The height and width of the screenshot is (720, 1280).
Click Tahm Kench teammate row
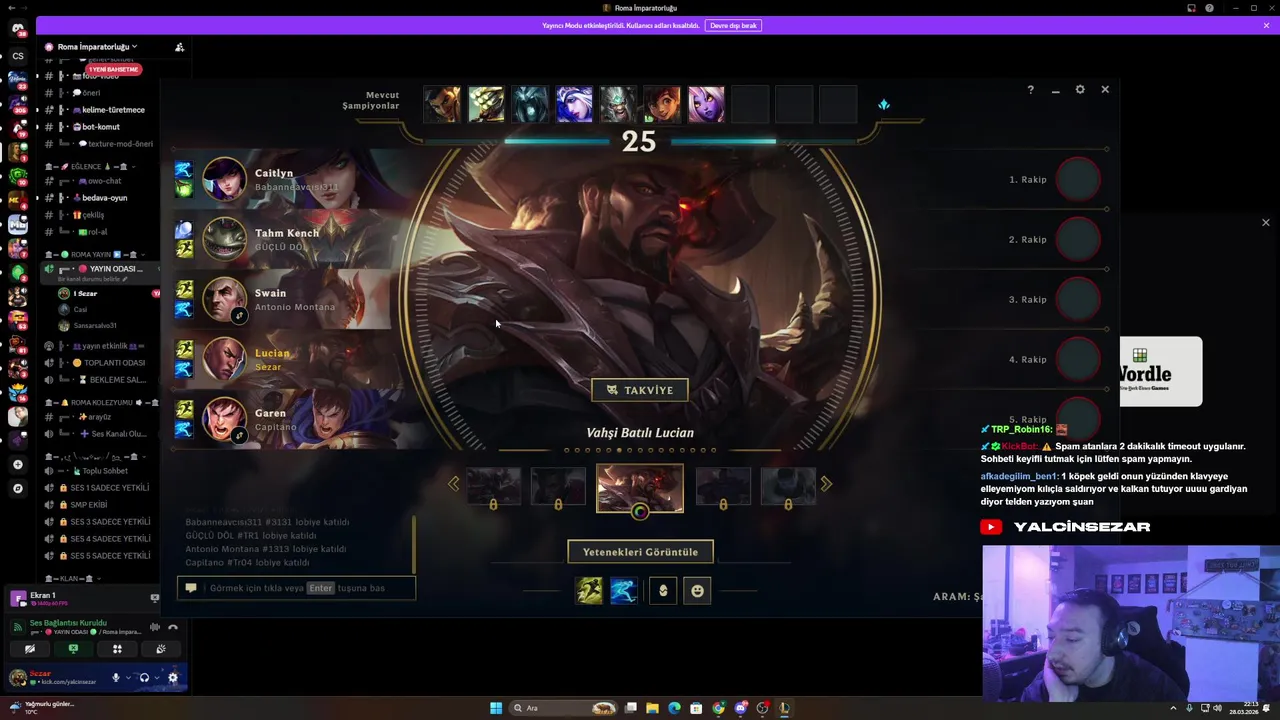click(285, 239)
